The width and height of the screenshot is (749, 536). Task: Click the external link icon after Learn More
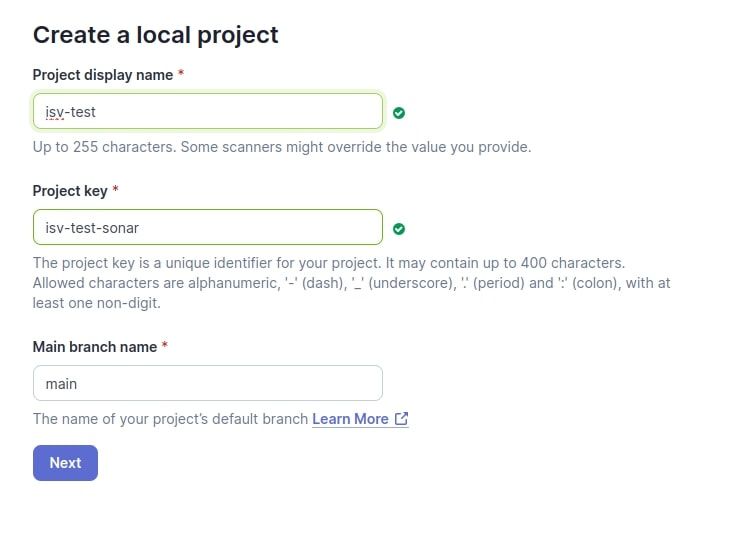coord(401,419)
